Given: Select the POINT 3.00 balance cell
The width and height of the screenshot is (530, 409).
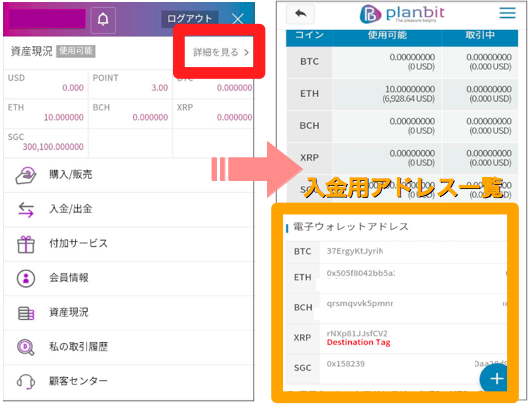Looking at the screenshot, I should [x=130, y=84].
